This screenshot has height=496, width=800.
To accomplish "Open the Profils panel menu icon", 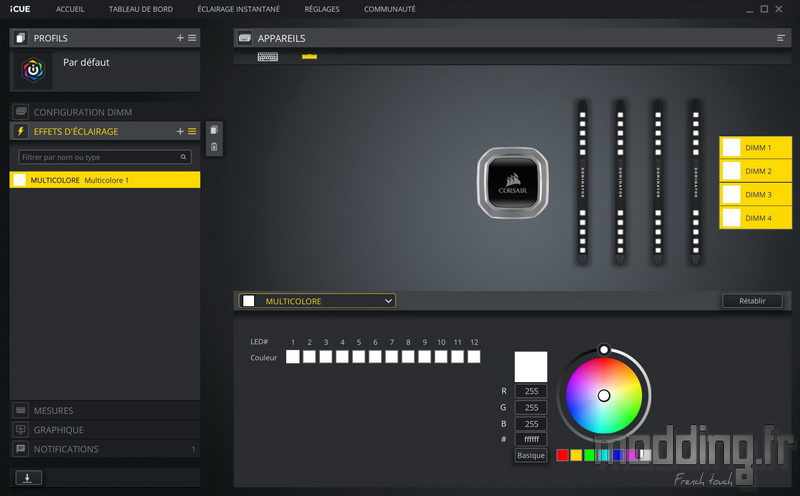I will tap(192, 38).
